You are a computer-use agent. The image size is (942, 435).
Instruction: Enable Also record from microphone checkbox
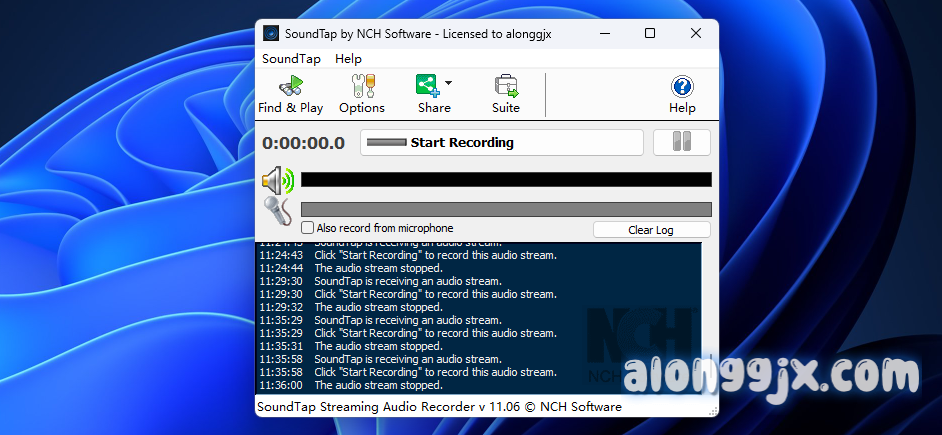308,228
